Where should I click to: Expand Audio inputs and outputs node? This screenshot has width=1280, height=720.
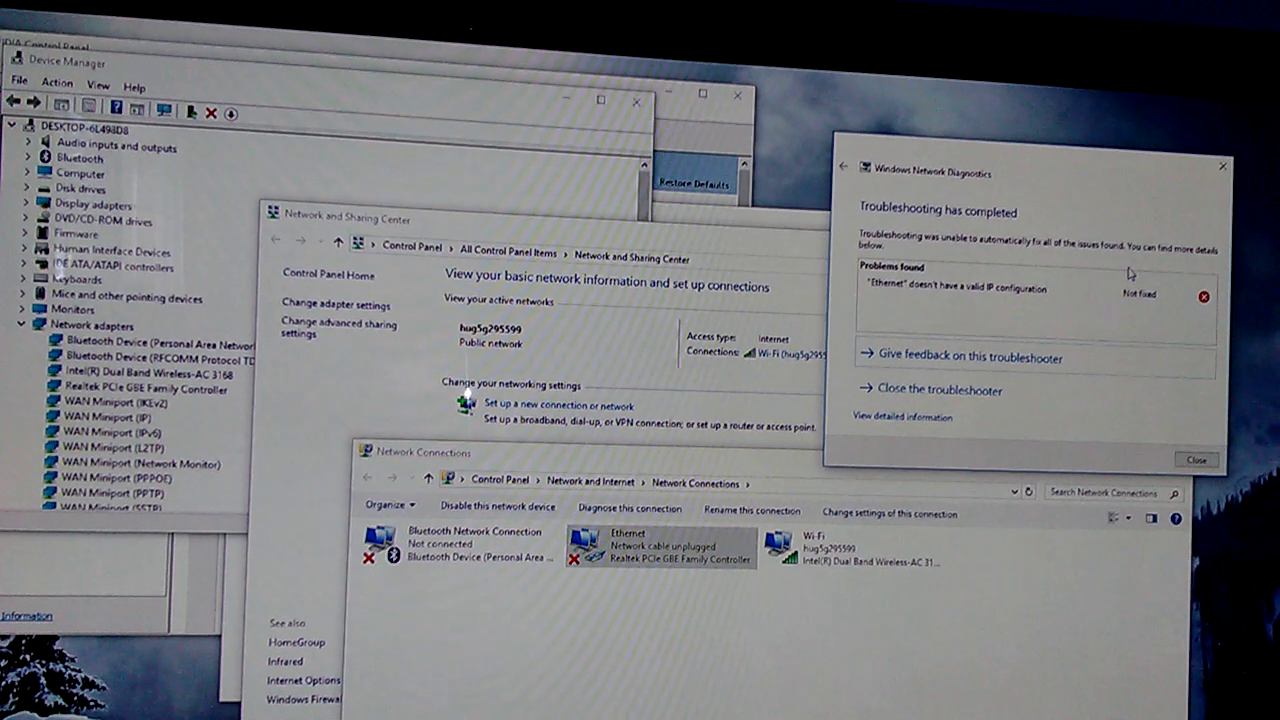coord(28,142)
